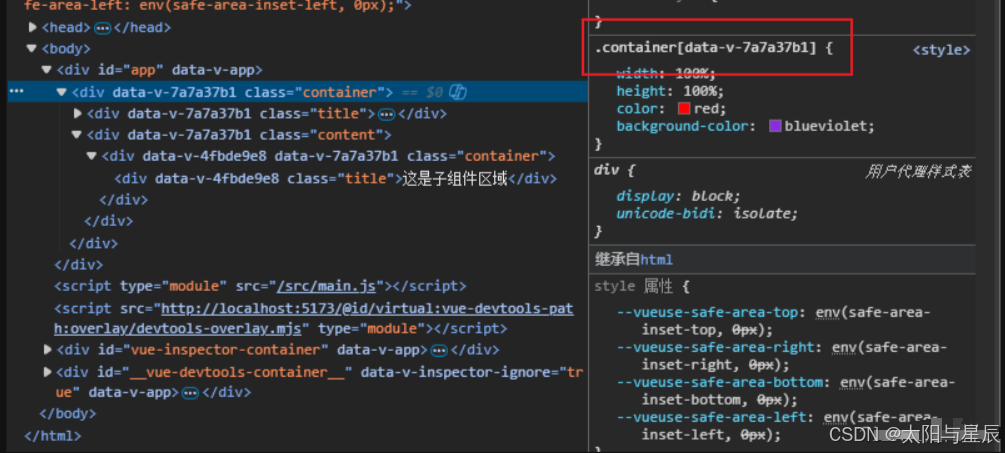Click the width: 100% declaration
The width and height of the screenshot is (1005, 453).
(x=666, y=72)
